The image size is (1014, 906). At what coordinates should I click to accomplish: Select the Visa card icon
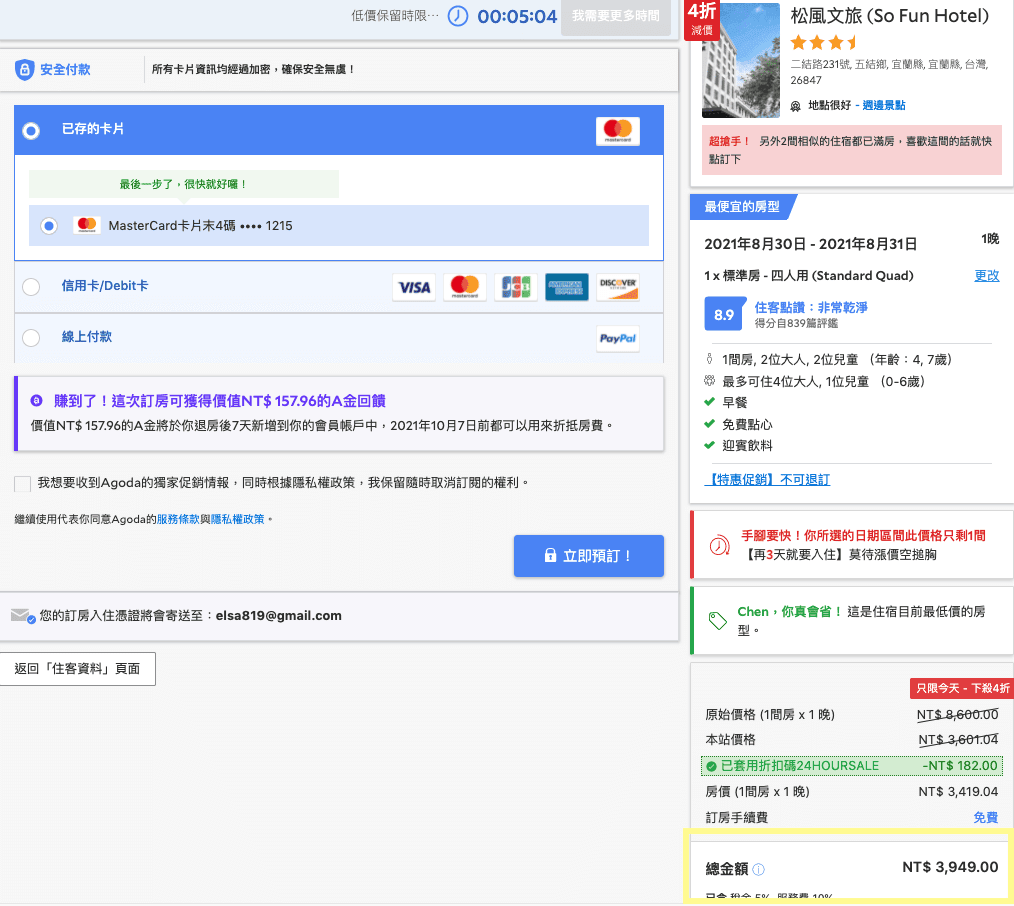click(x=413, y=285)
